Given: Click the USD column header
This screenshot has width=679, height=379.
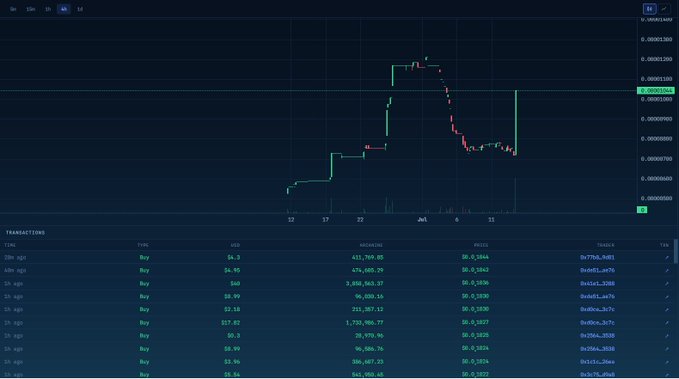Looking at the screenshot, I should (235, 245).
